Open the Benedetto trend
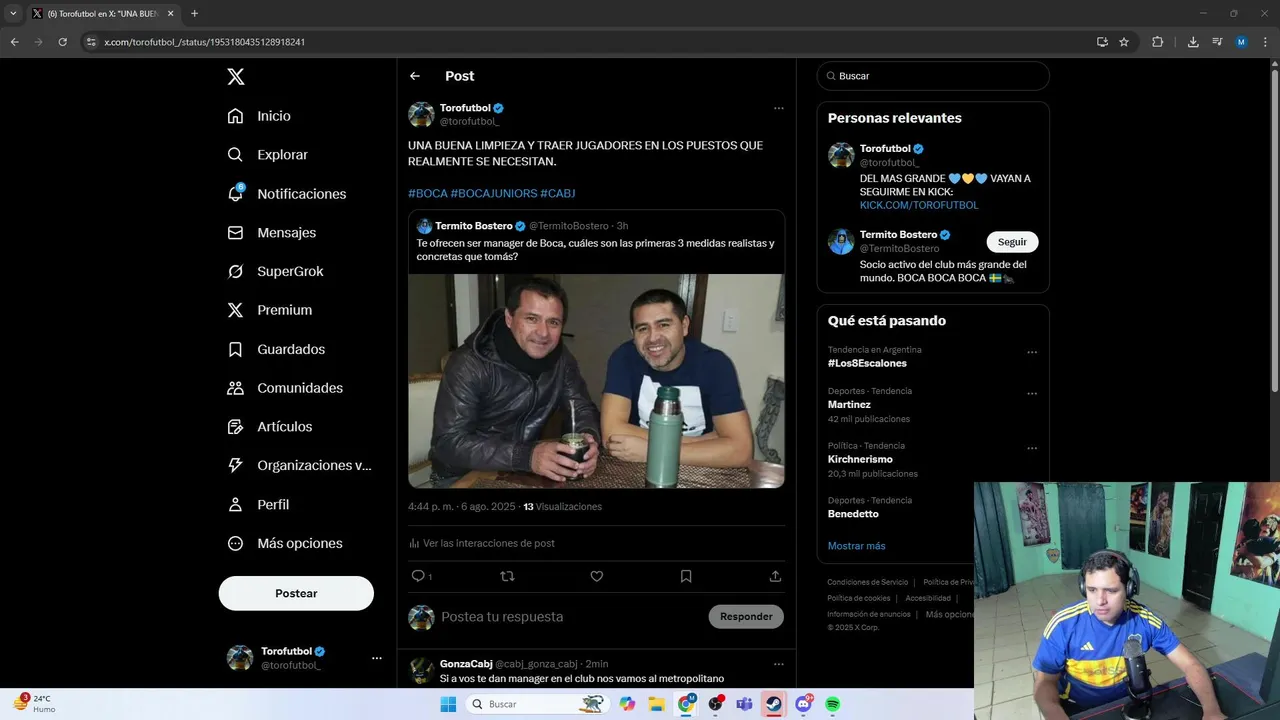Image resolution: width=1280 pixels, height=720 pixels. pyautogui.click(x=853, y=514)
